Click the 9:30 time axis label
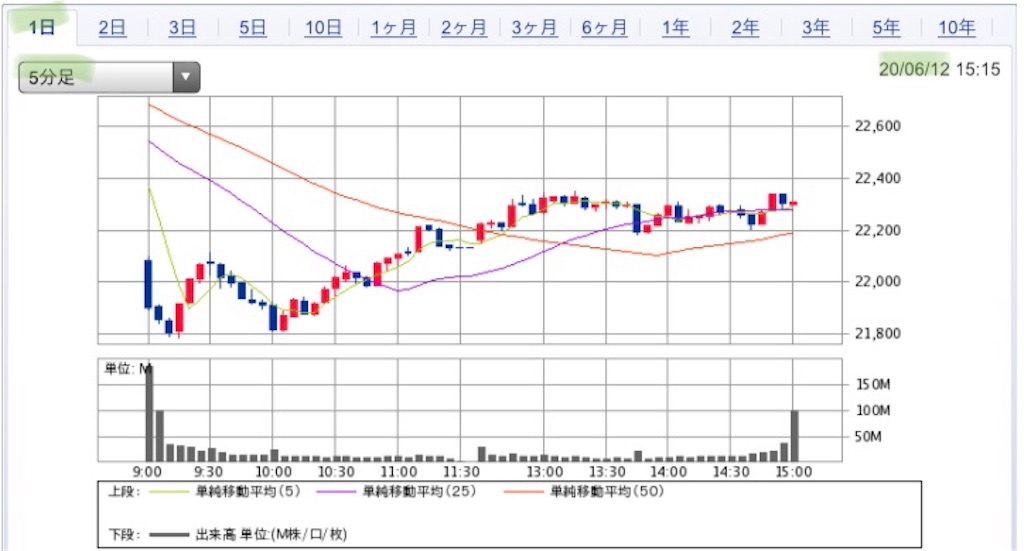Viewport: 1024px width, 551px height. 208,471
